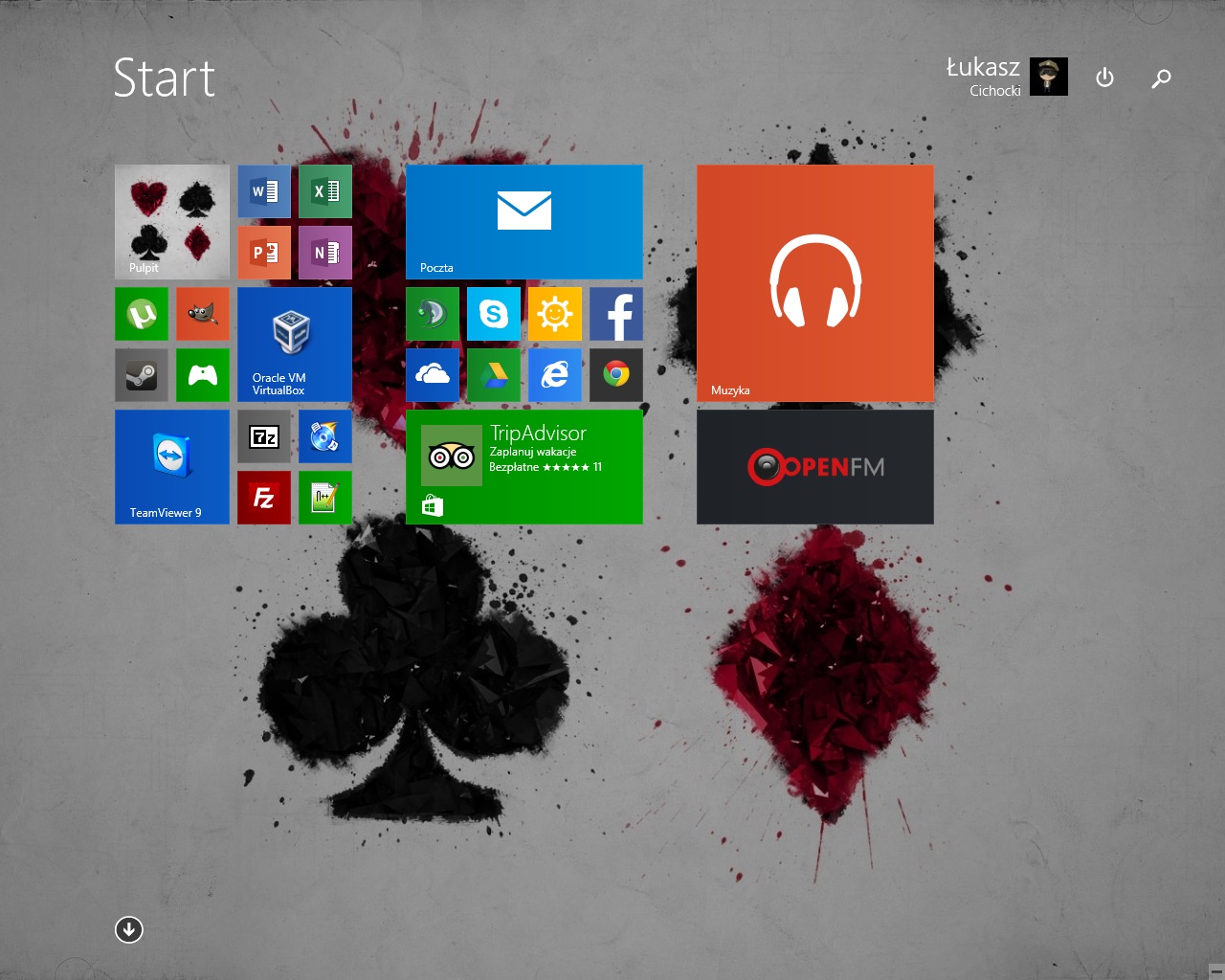
Task: Open the Google Drive tile
Action: 494,375
